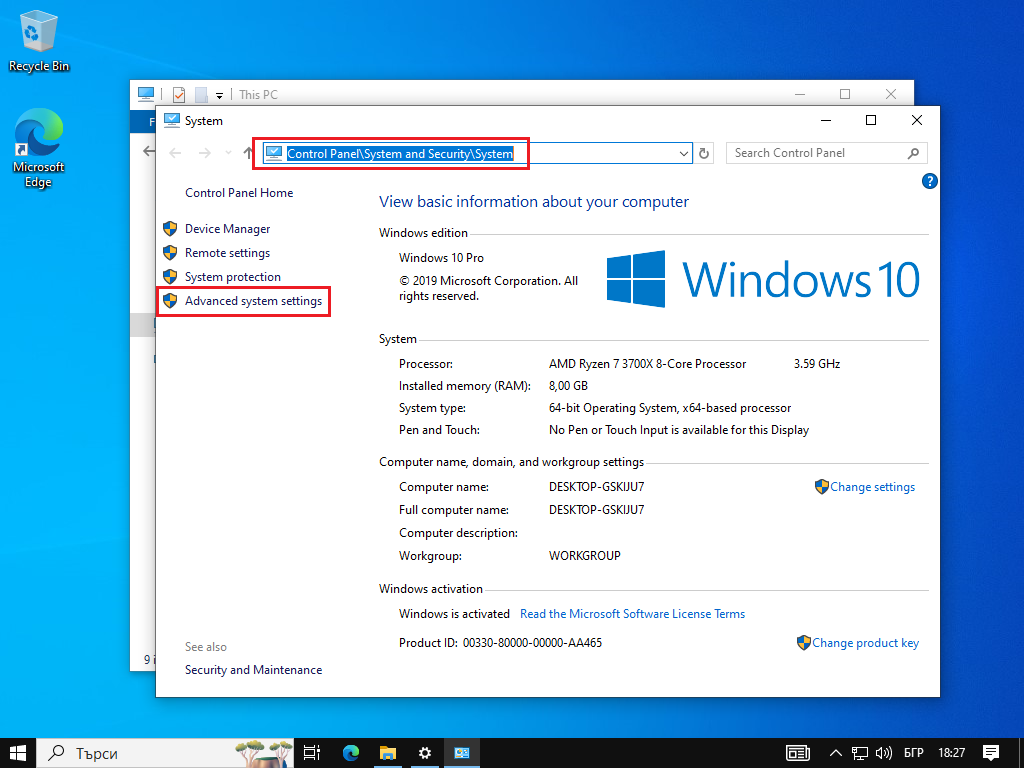Open File Explorer from taskbar
This screenshot has height=768, width=1024.
[x=388, y=753]
